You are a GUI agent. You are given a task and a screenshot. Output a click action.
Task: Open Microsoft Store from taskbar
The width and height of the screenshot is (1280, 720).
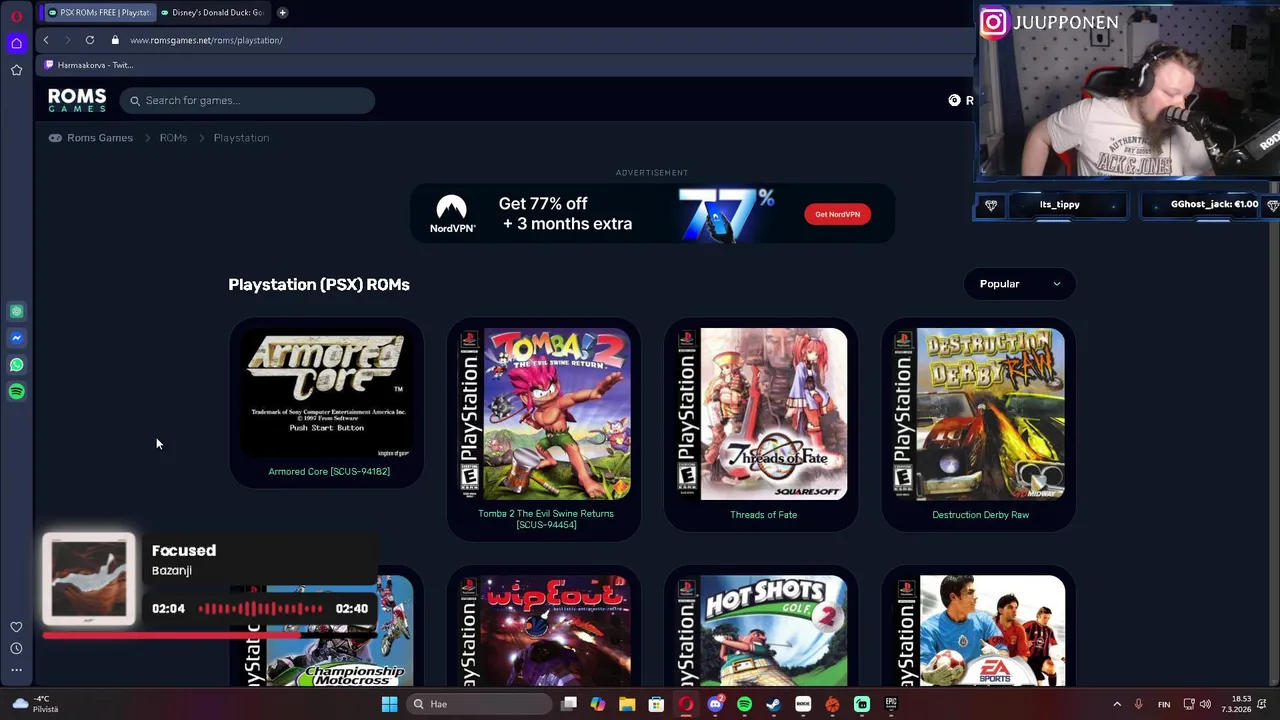click(656, 704)
